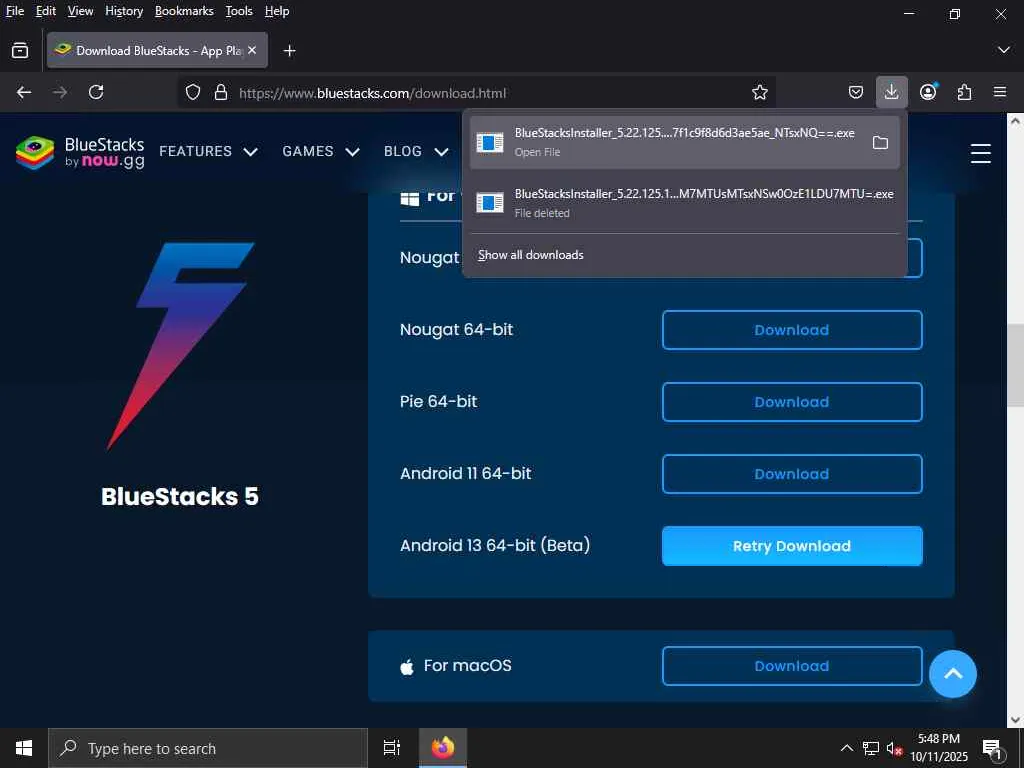This screenshot has height=768, width=1024.
Task: Open Firefox application menu hamburger
Action: tap(1000, 92)
